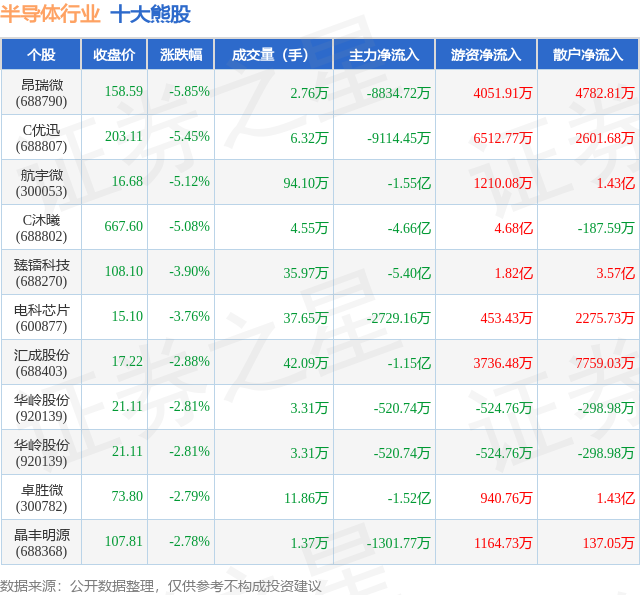
Task: Click retail net inflow 137.05万
Action: coord(609,543)
